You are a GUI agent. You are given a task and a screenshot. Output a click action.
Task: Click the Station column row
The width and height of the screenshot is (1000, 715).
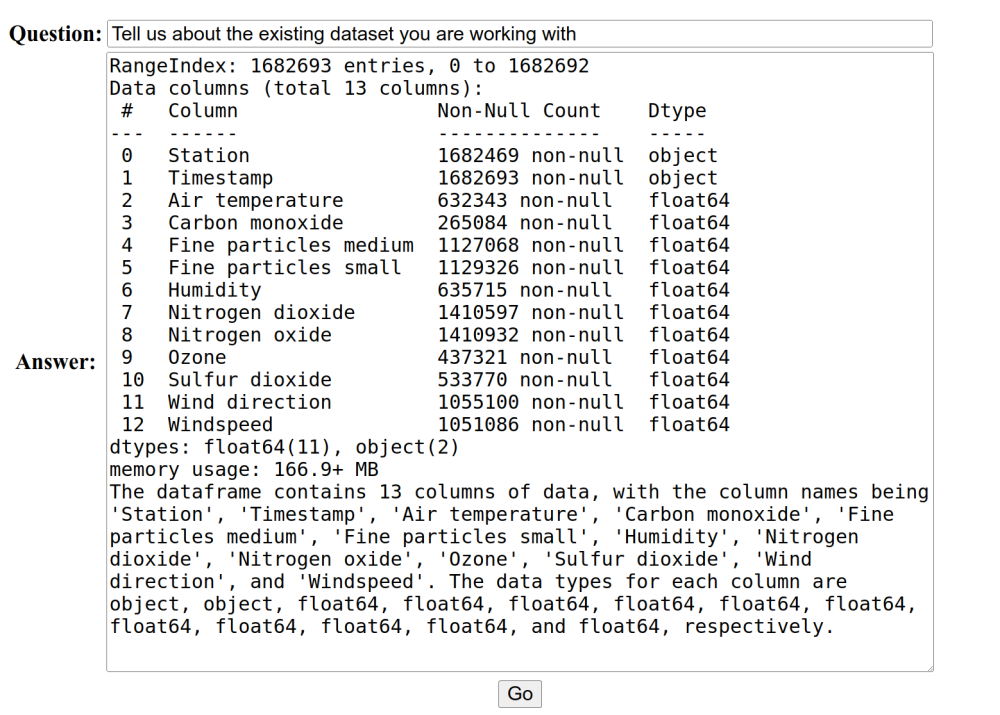[x=209, y=156]
